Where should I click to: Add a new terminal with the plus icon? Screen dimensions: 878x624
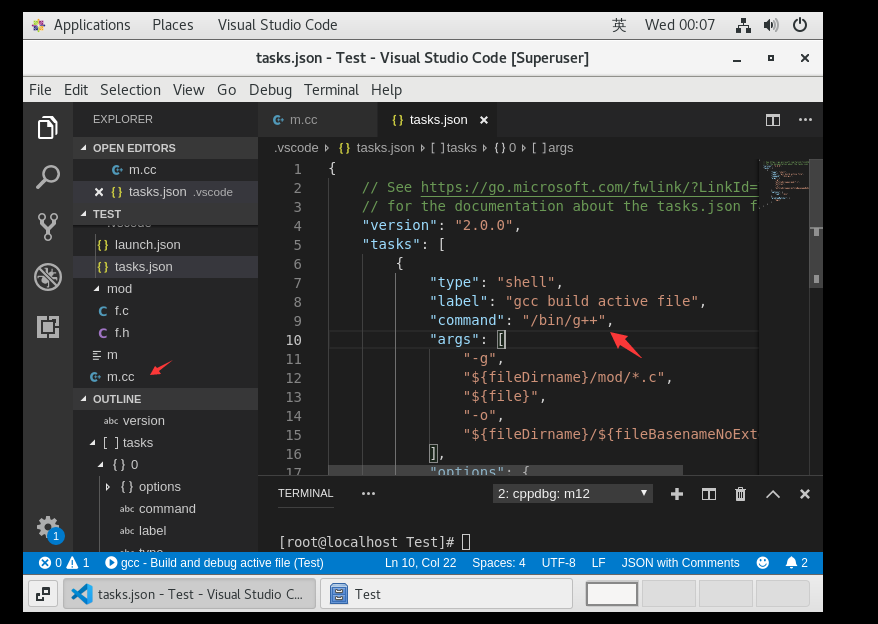tap(677, 493)
